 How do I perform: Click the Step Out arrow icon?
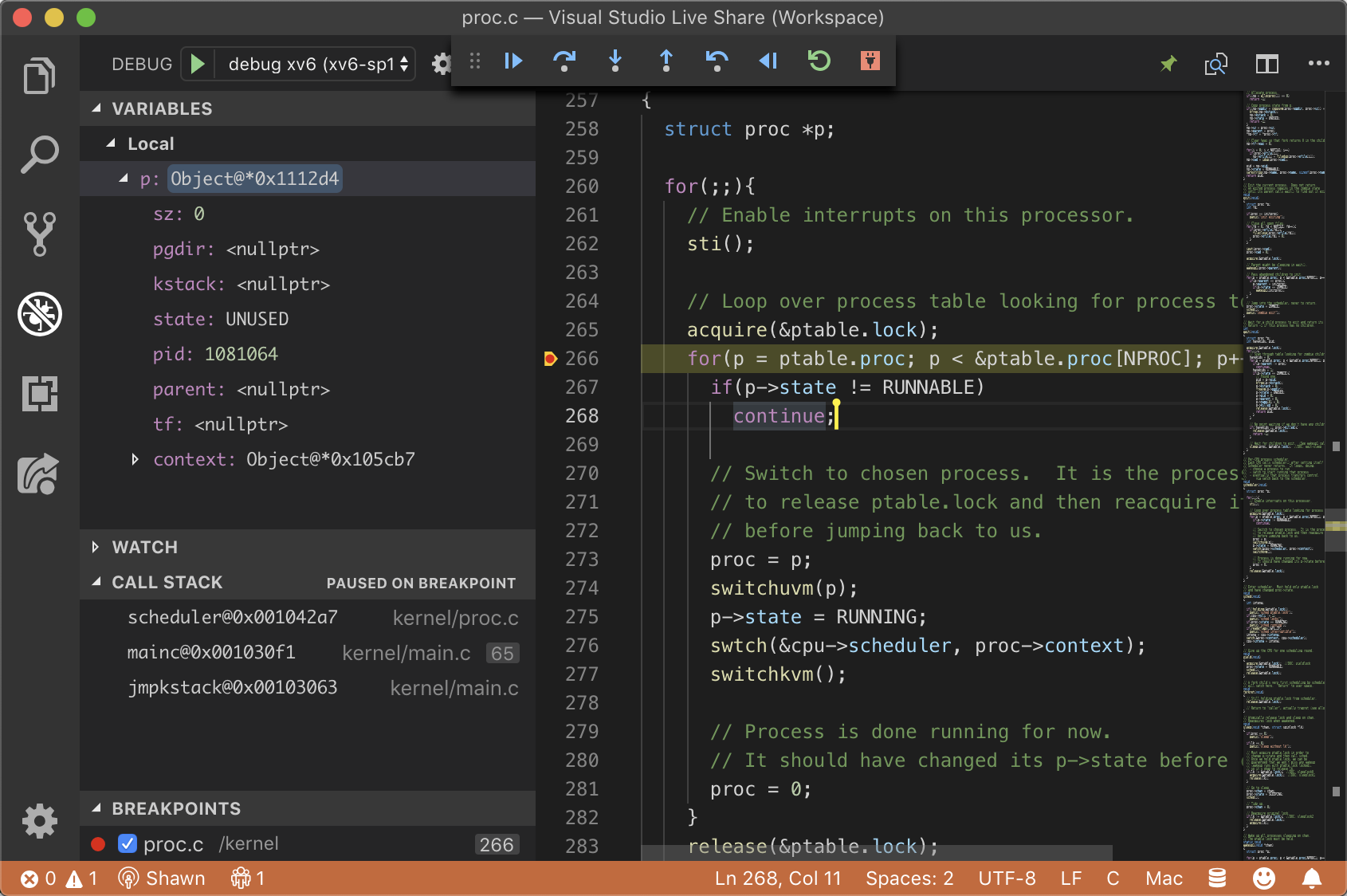[666, 61]
